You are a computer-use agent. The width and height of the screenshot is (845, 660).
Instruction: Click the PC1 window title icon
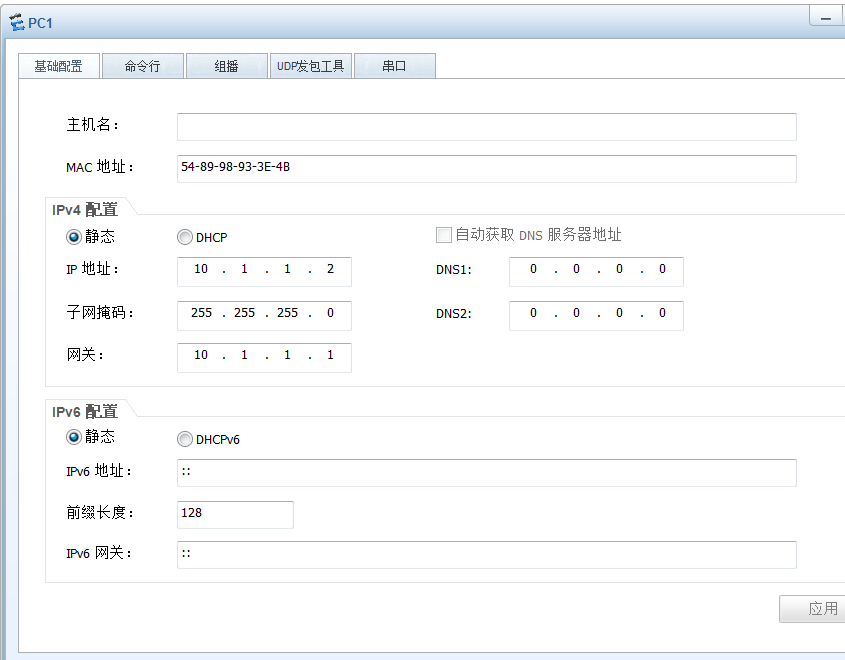point(17,23)
